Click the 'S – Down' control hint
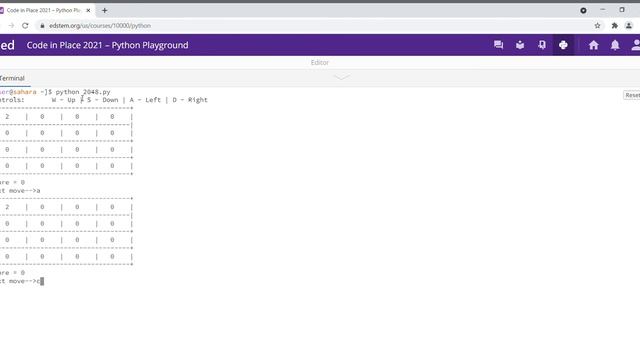Viewport: 640px width, 360px height. [x=102, y=100]
